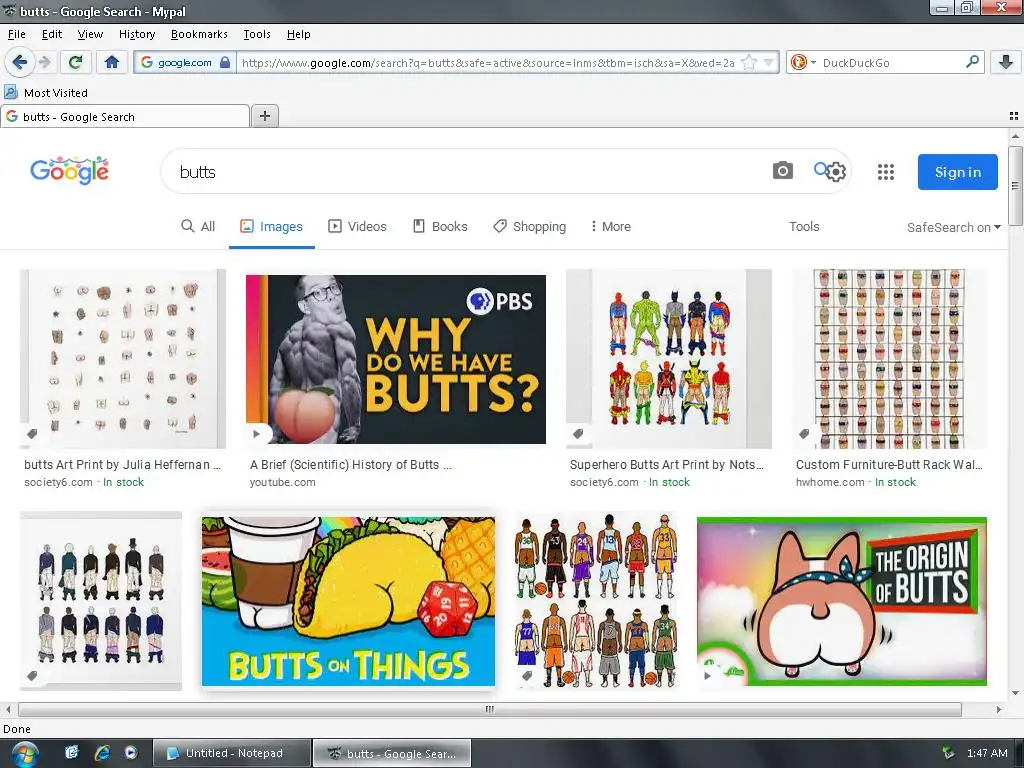Launch Internet Explorer from taskbar

tap(102, 753)
